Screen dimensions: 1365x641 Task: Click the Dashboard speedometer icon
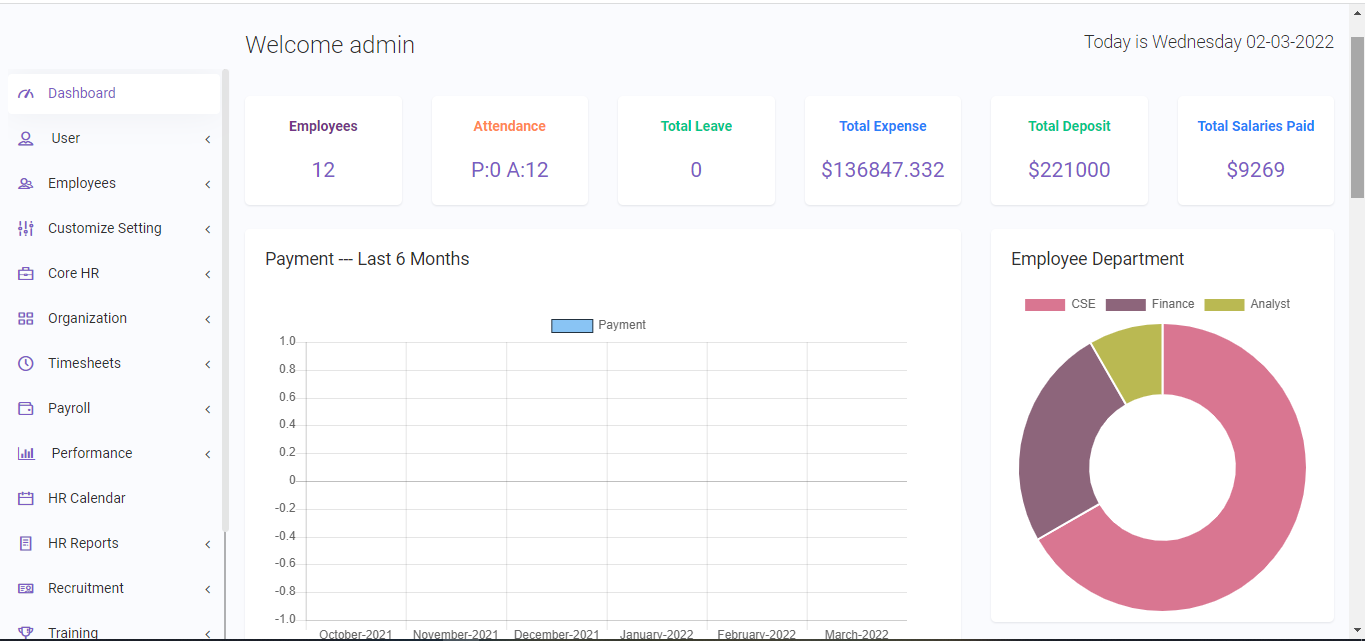coord(26,94)
